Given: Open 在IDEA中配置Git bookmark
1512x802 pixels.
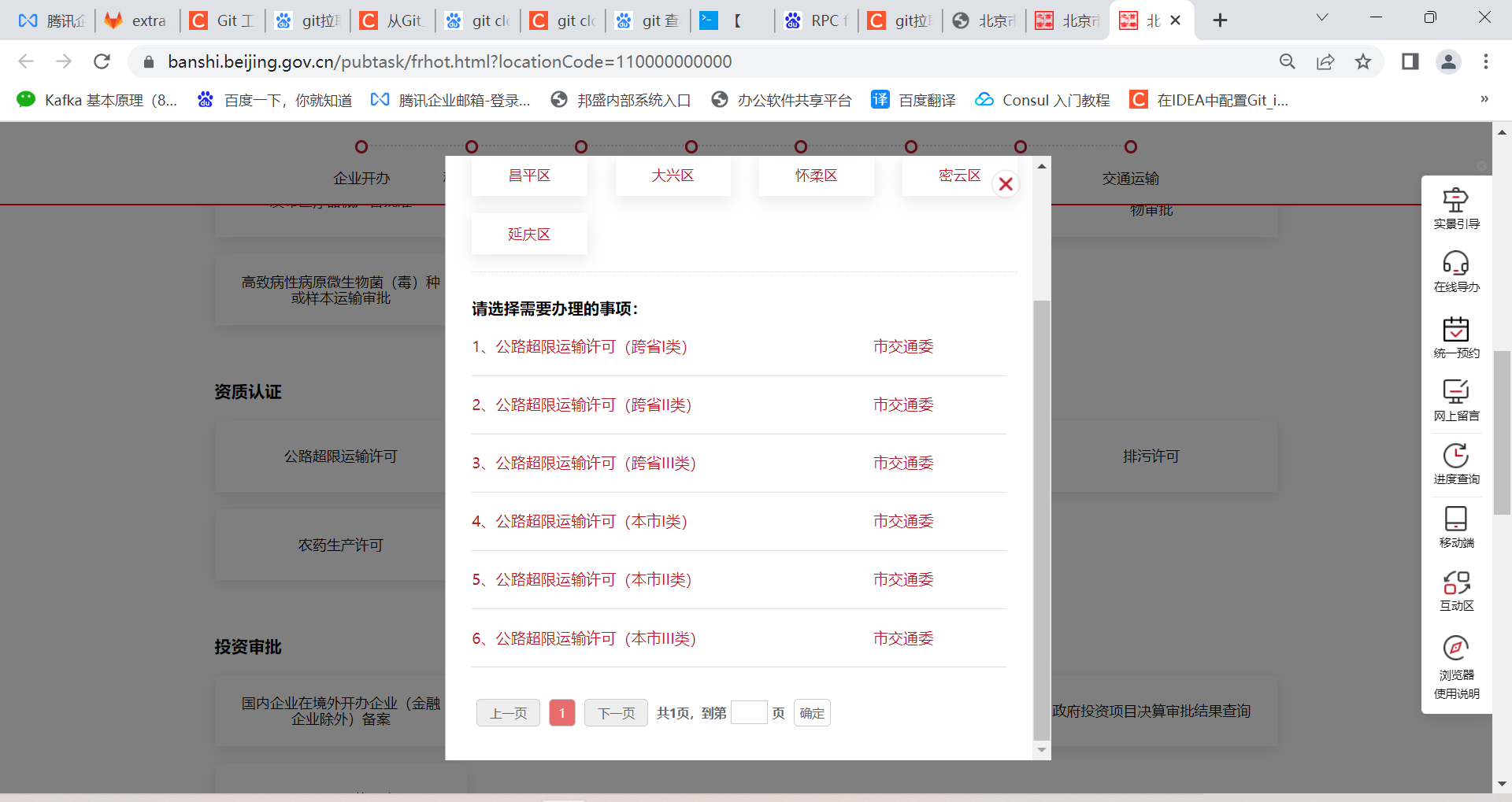Looking at the screenshot, I should click(1209, 100).
